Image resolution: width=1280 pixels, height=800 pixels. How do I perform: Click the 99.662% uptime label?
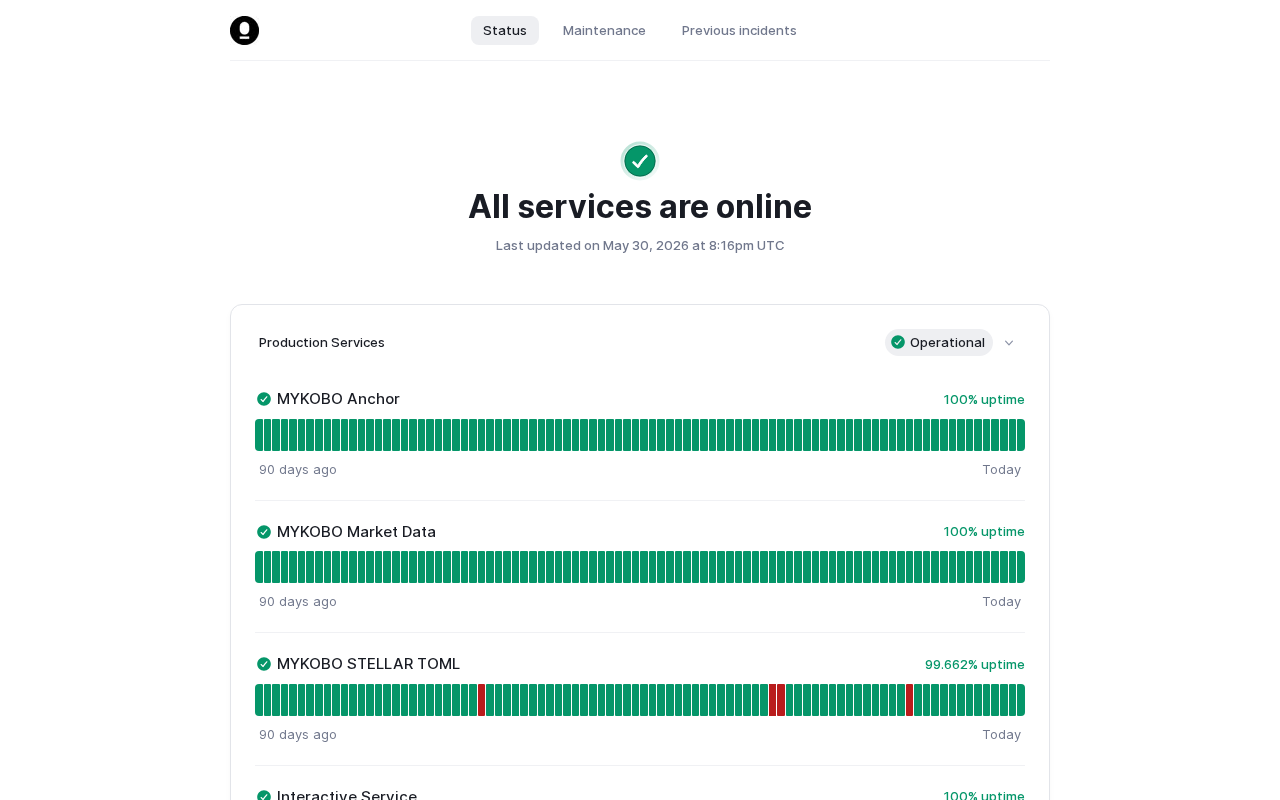point(975,664)
